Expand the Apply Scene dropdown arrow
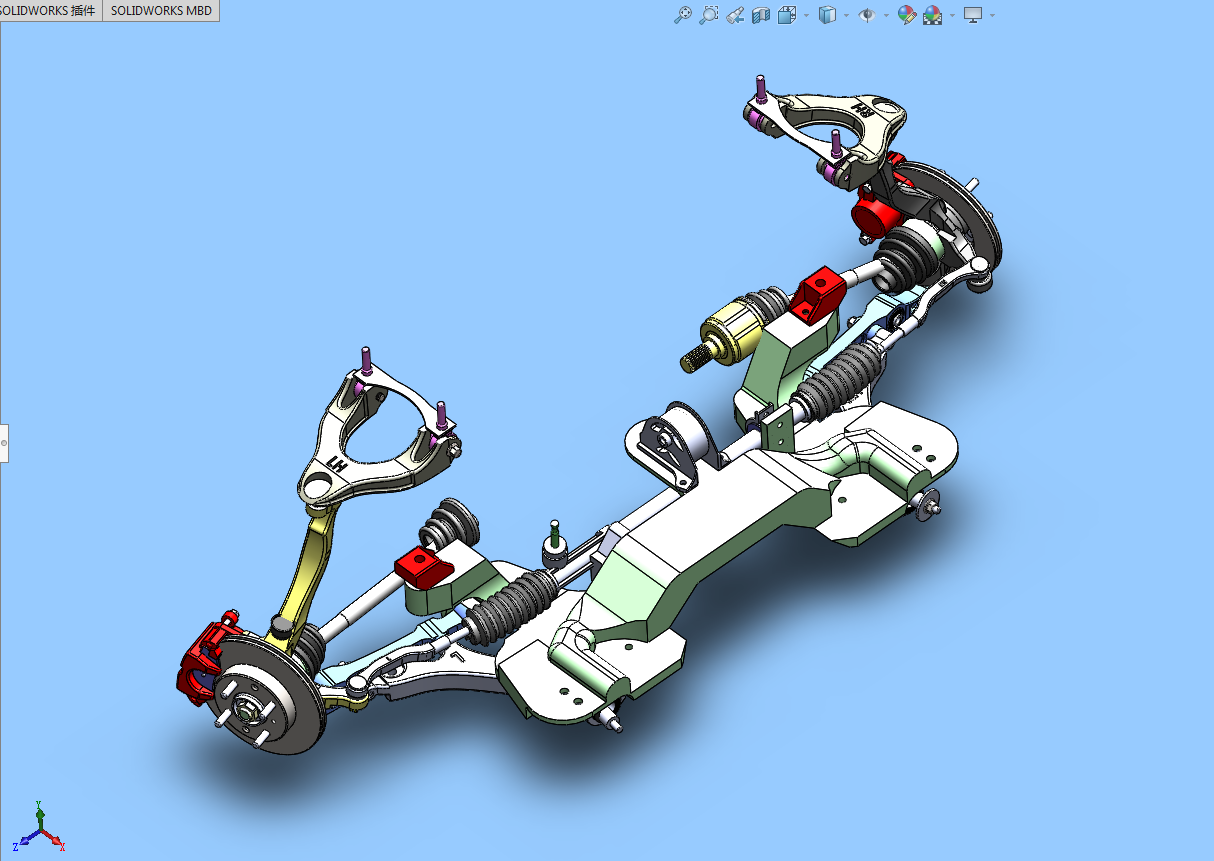Image resolution: width=1214 pixels, height=861 pixels. (x=952, y=15)
